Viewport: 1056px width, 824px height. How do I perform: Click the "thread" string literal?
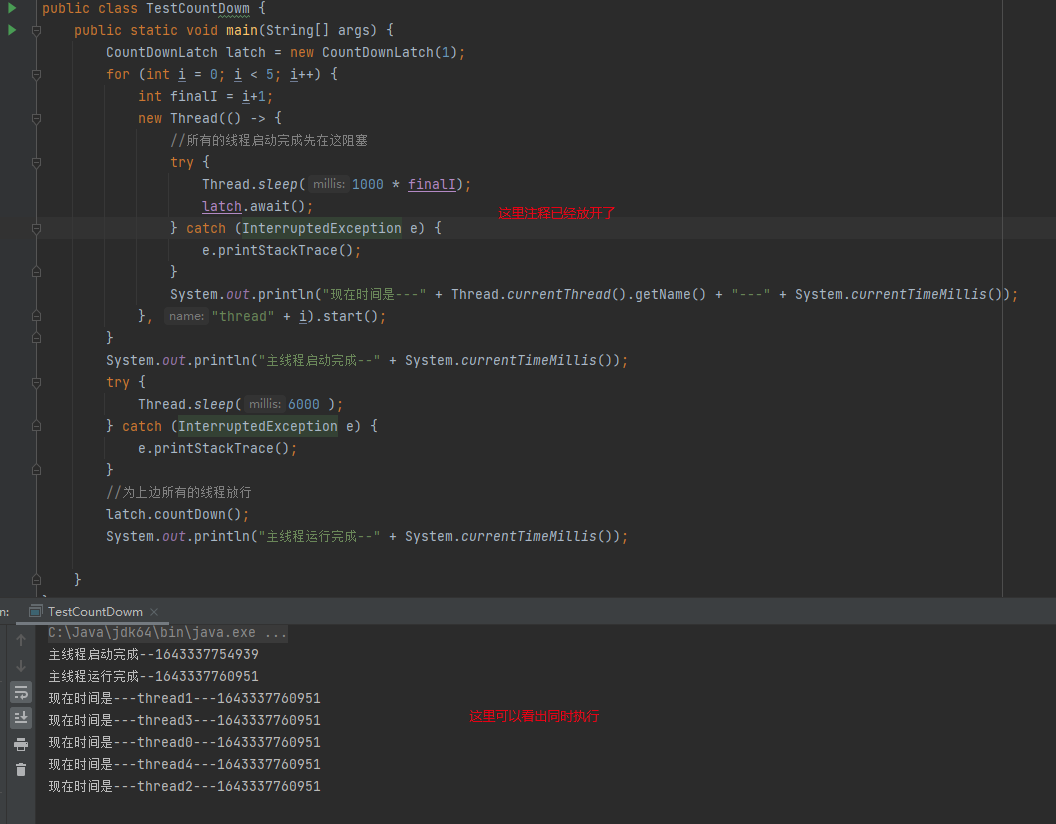(242, 316)
